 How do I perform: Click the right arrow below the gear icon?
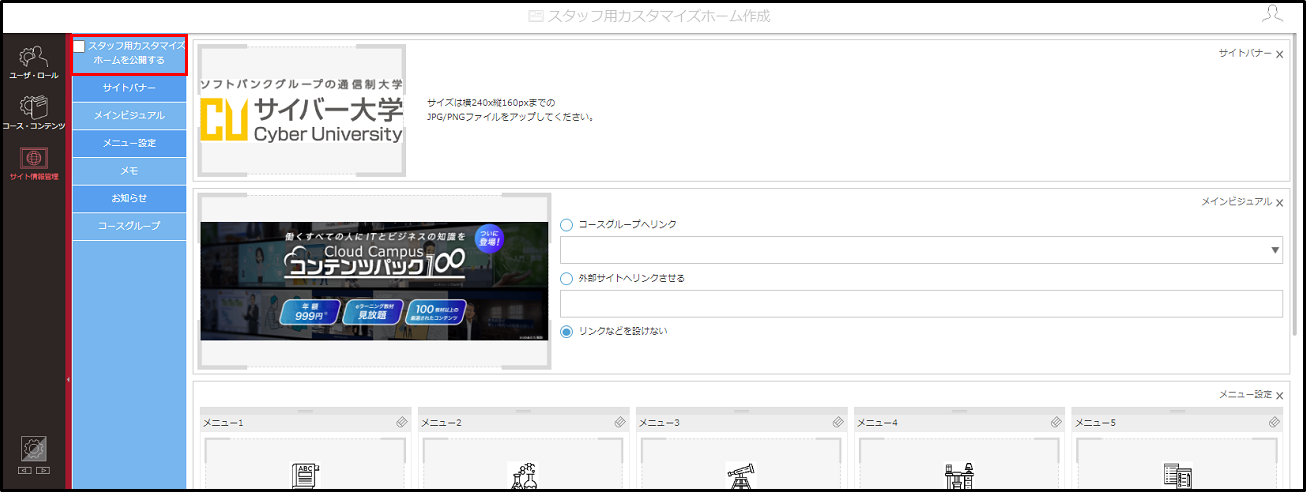43,470
